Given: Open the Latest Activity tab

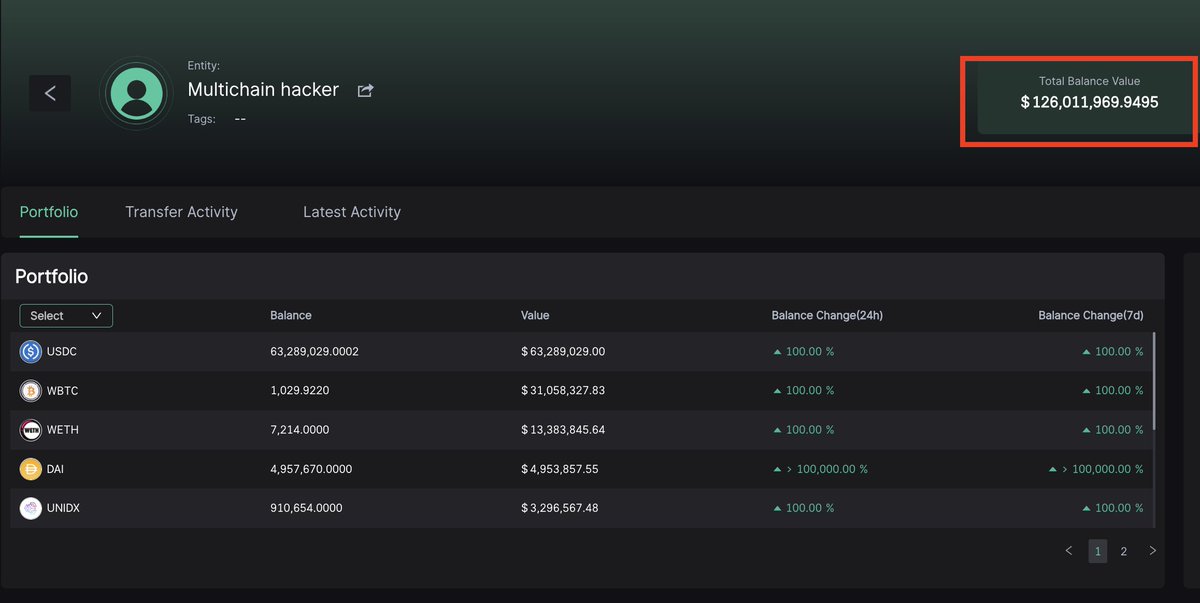Looking at the screenshot, I should (352, 212).
